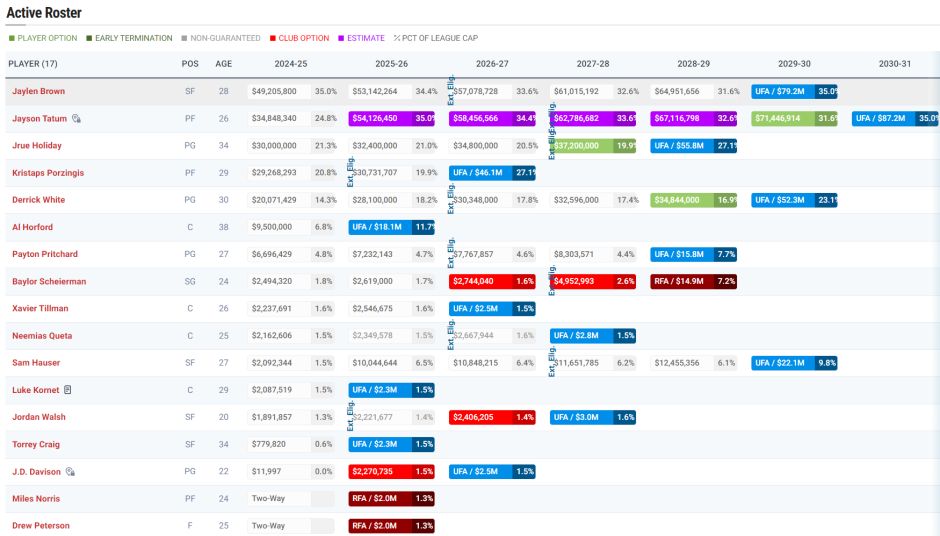
Task: Click the icon beside J.D. Davison's name
Action: click(x=70, y=471)
